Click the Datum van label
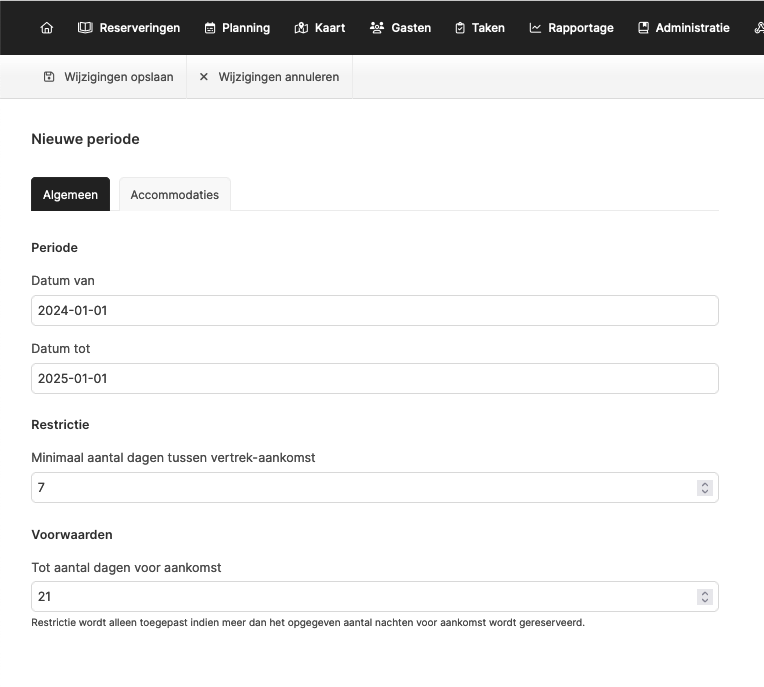The height and width of the screenshot is (687, 764). [63, 281]
